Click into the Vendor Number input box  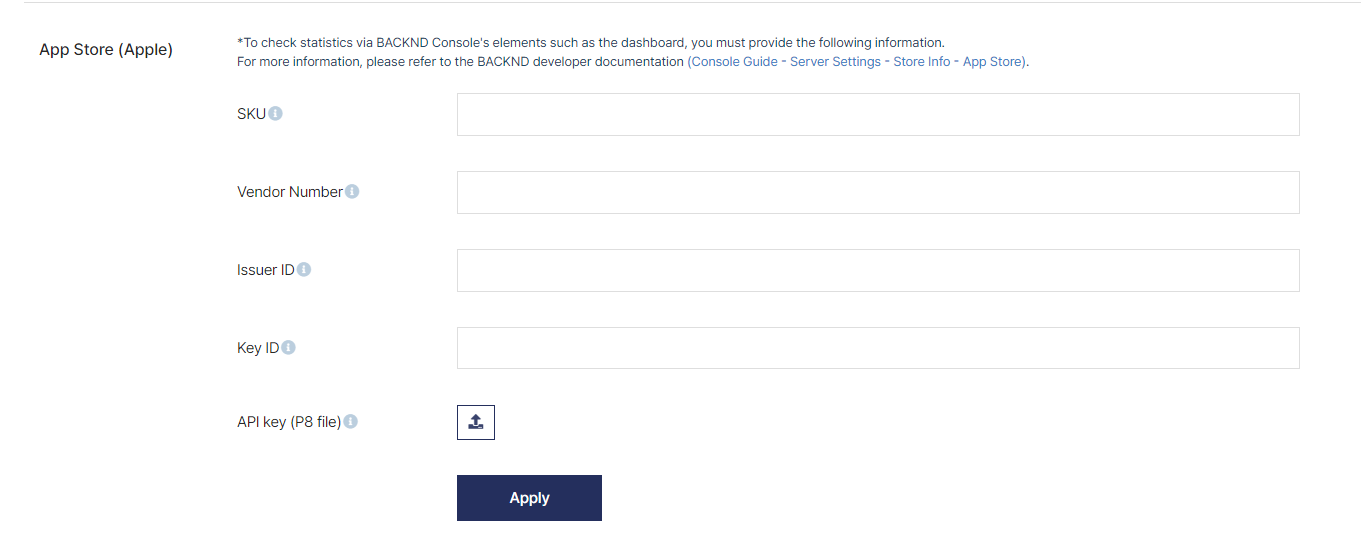coord(878,192)
